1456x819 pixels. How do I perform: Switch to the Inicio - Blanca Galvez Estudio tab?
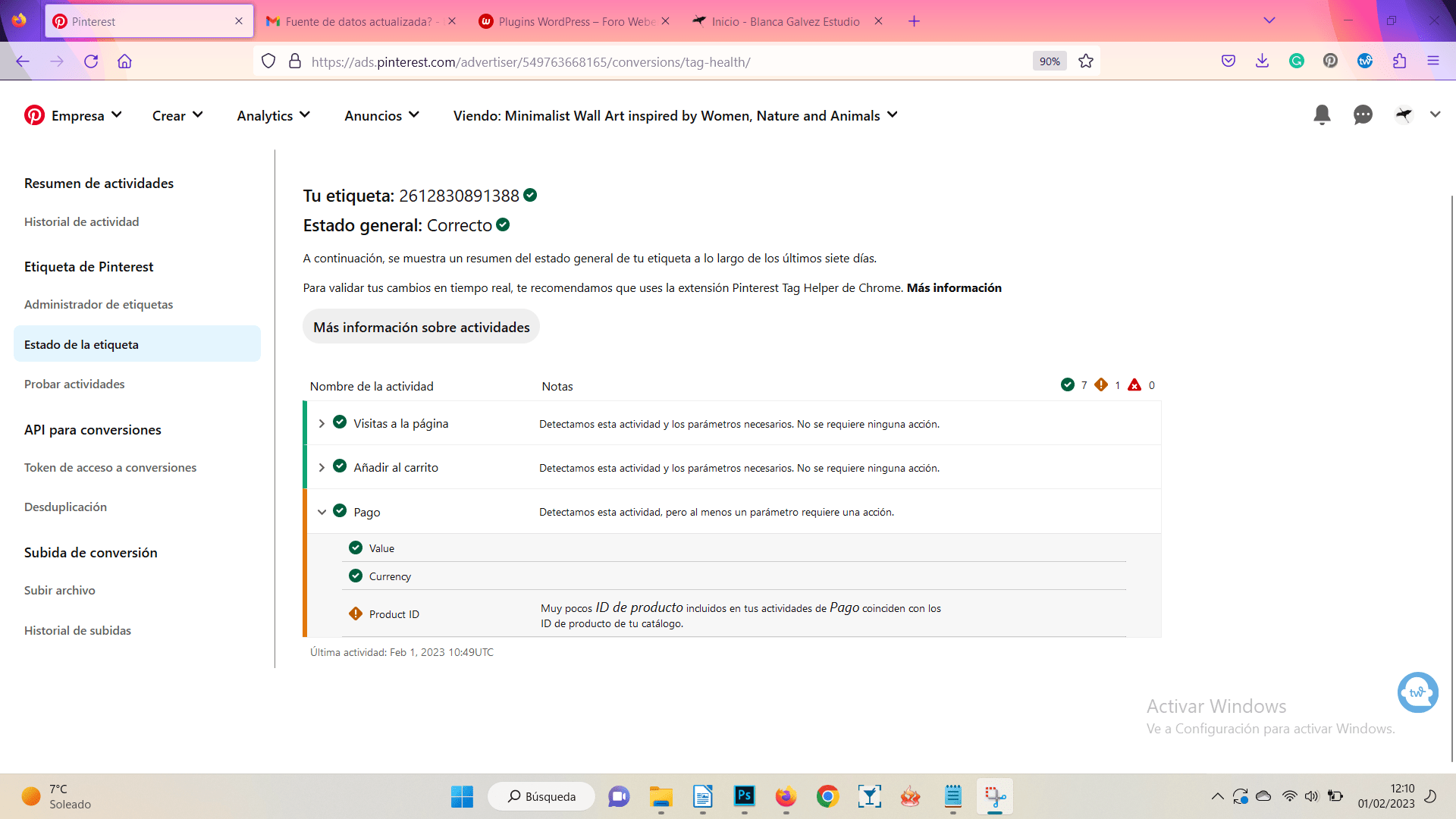pos(787,21)
